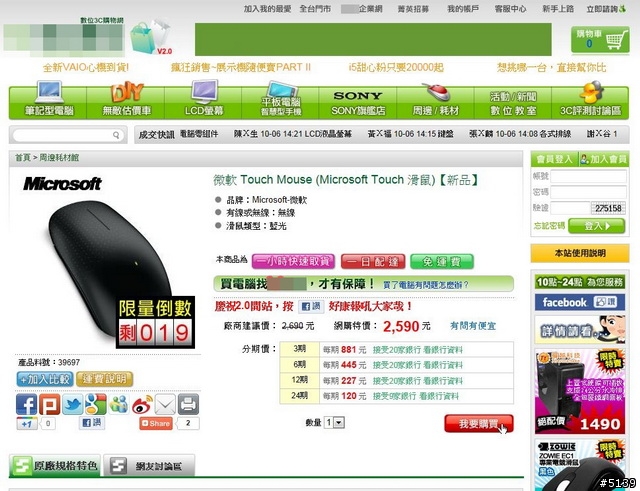This screenshot has width=640, height=491.
Task: Click the orange Share counter button
Action: tap(156, 424)
